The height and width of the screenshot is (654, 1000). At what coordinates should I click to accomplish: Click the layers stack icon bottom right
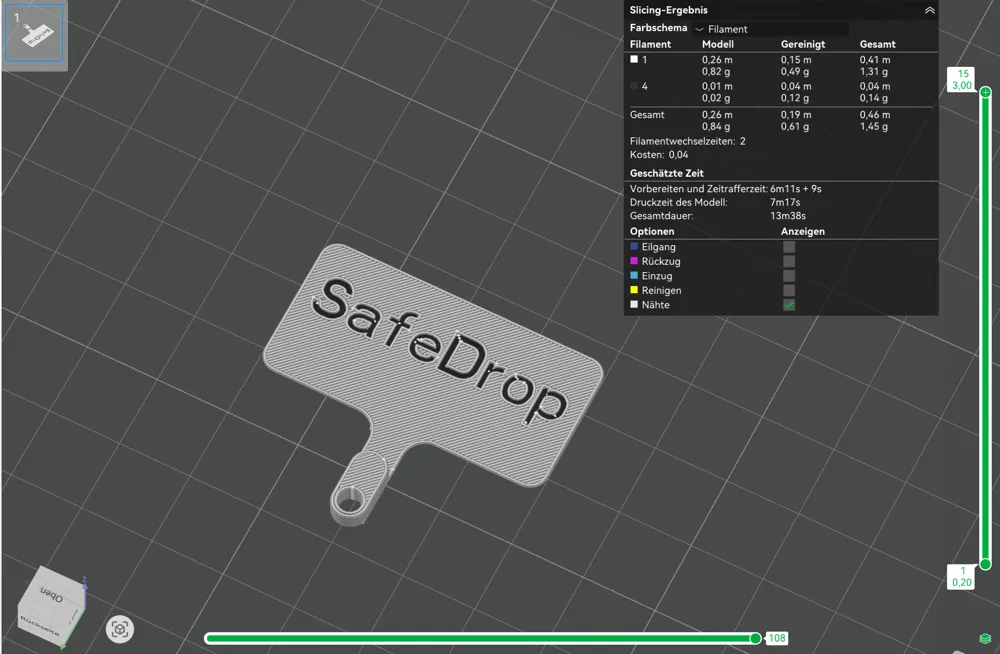pyautogui.click(x=985, y=639)
